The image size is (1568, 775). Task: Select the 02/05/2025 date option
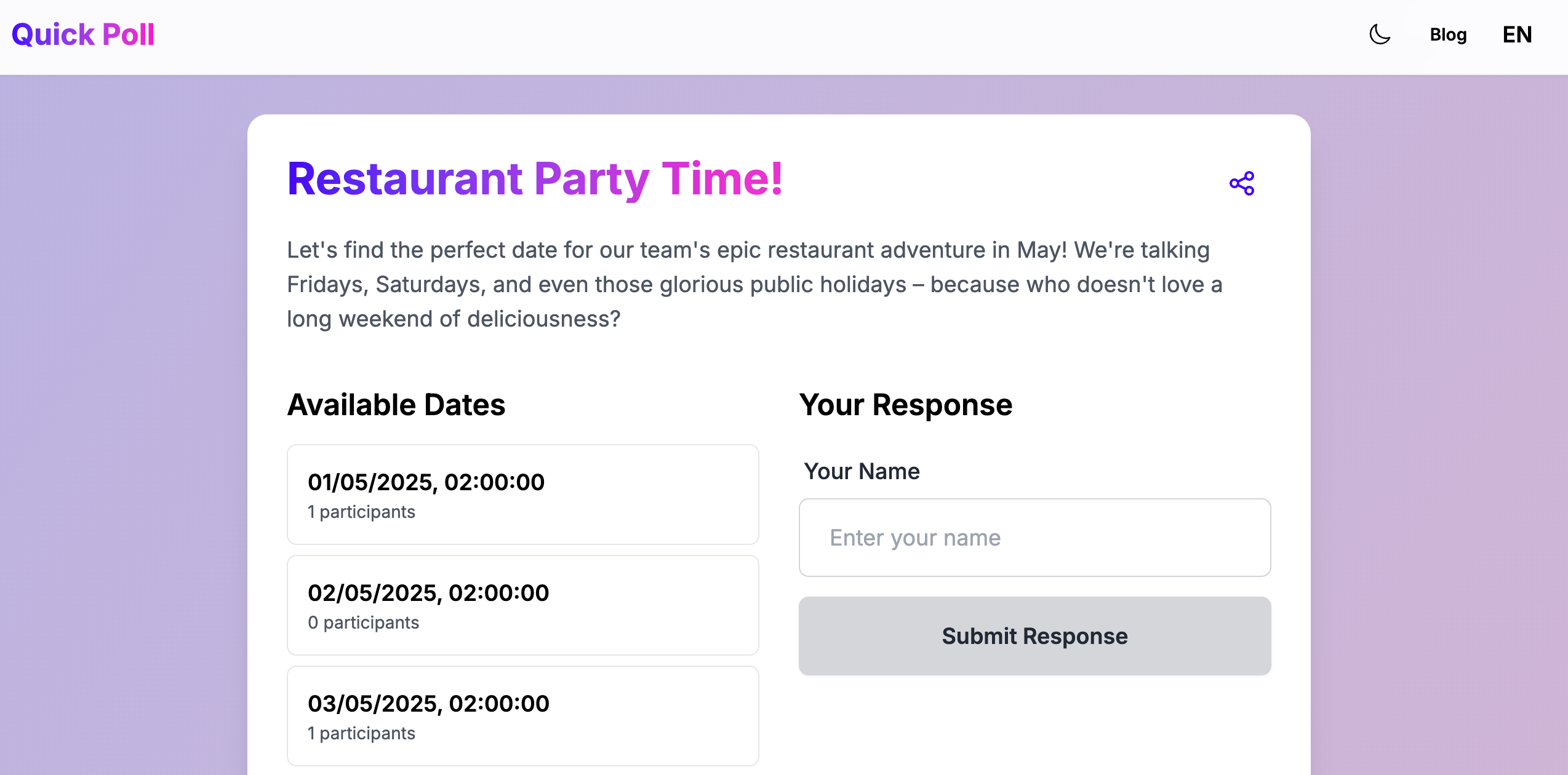click(x=522, y=605)
